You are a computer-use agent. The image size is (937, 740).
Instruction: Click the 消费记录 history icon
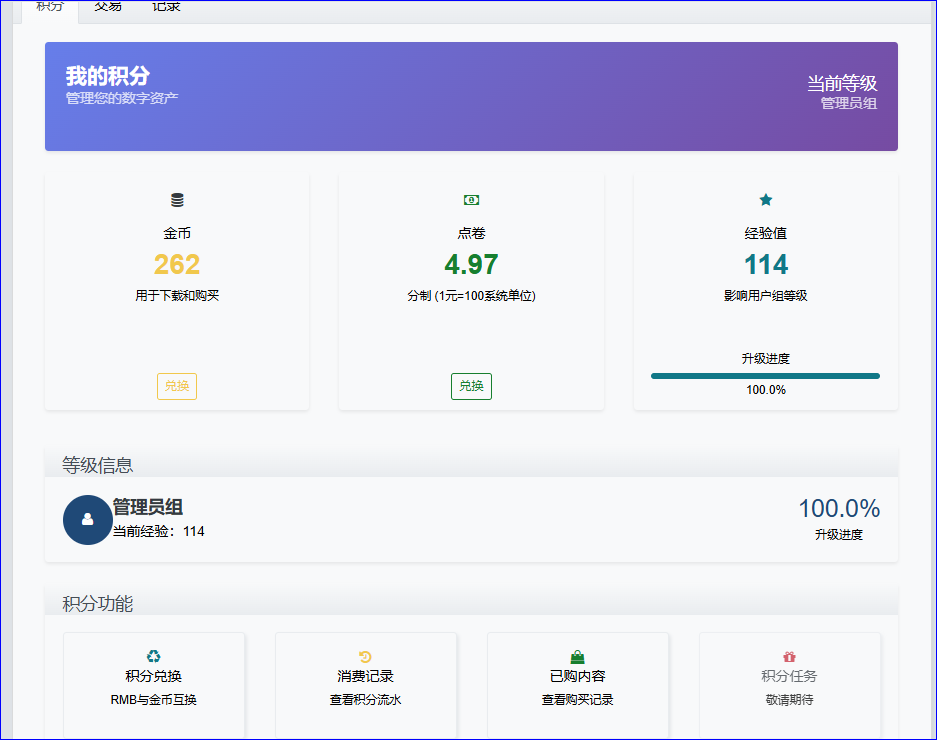tap(365, 657)
